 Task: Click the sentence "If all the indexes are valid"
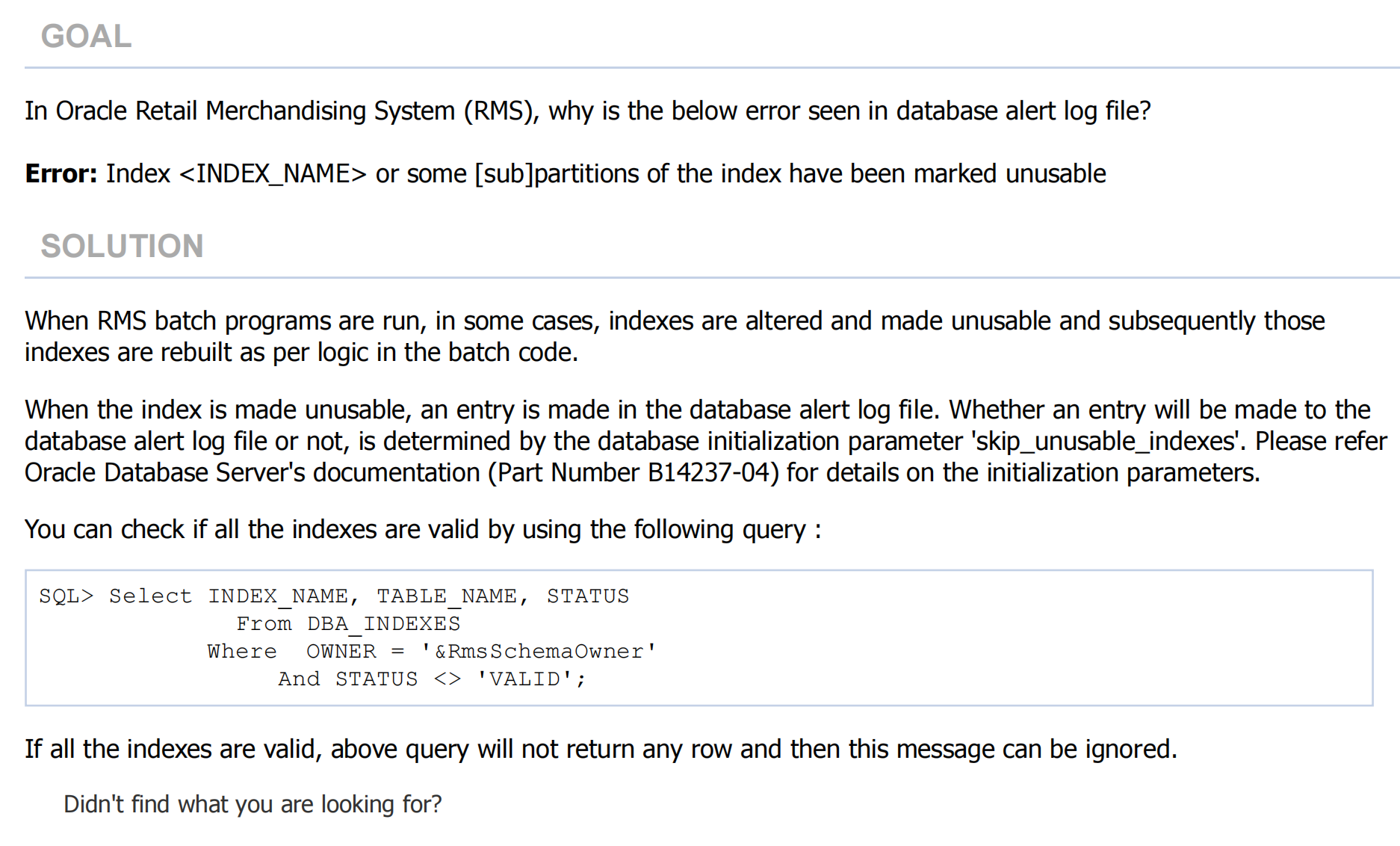click(600, 749)
